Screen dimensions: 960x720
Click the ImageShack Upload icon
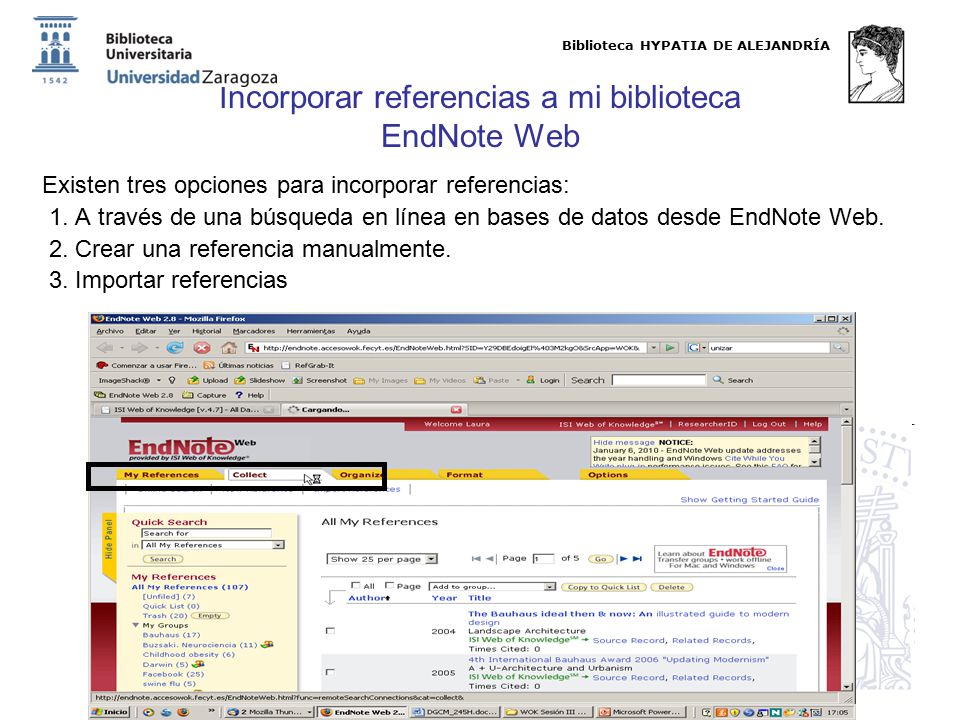point(208,380)
